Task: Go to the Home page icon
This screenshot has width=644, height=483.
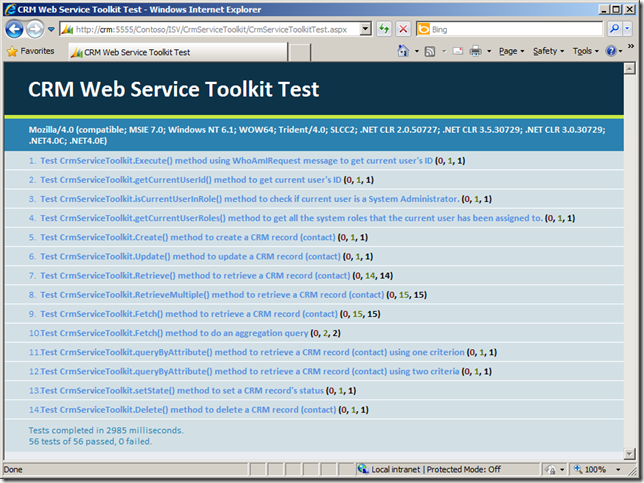Action: [x=403, y=51]
